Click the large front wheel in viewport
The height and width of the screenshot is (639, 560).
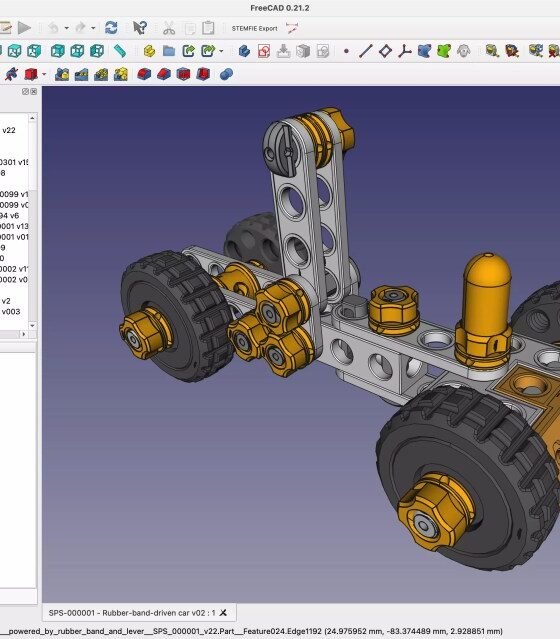click(469, 477)
